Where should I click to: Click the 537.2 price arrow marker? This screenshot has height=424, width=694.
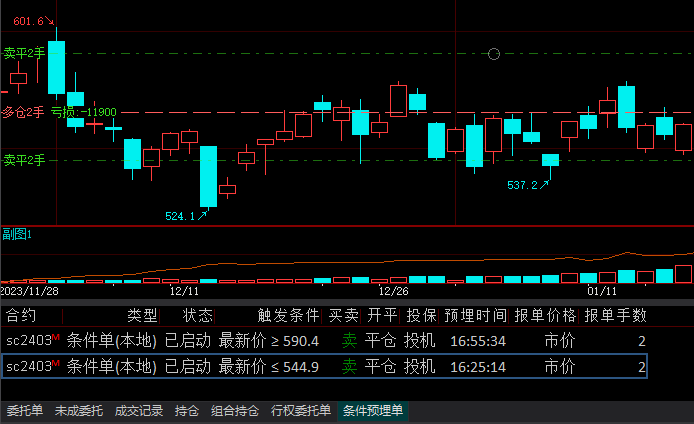pos(528,185)
